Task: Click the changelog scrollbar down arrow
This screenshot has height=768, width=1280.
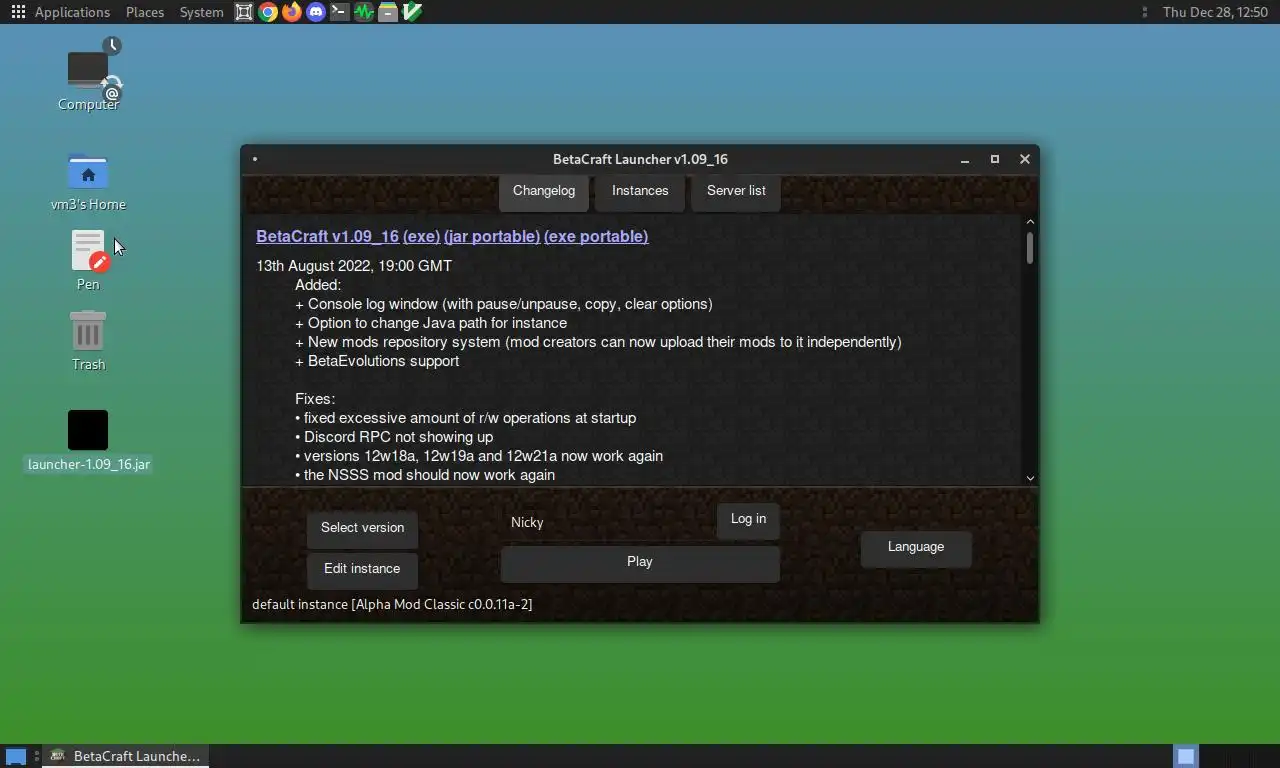Action: click(1030, 478)
